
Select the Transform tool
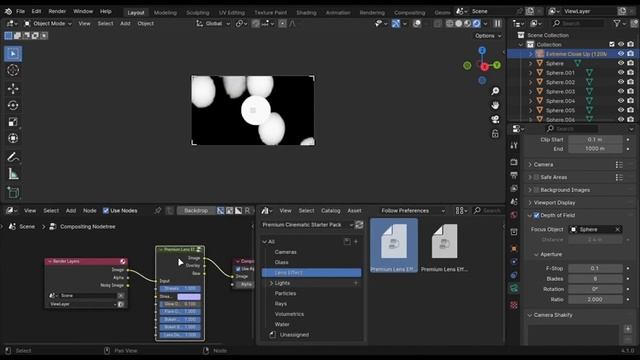tap(13, 138)
